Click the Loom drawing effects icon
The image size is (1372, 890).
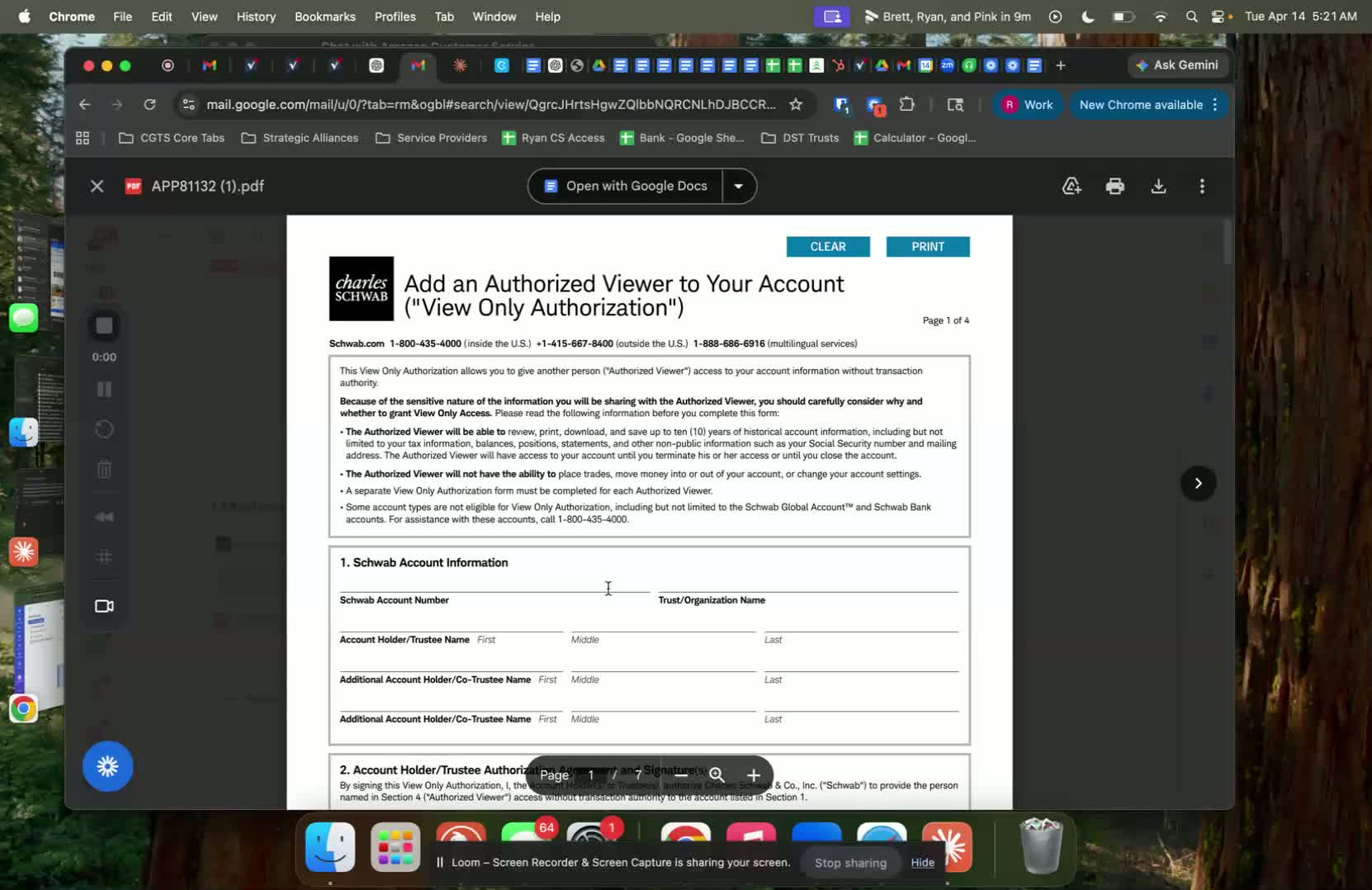pyautogui.click(x=104, y=556)
